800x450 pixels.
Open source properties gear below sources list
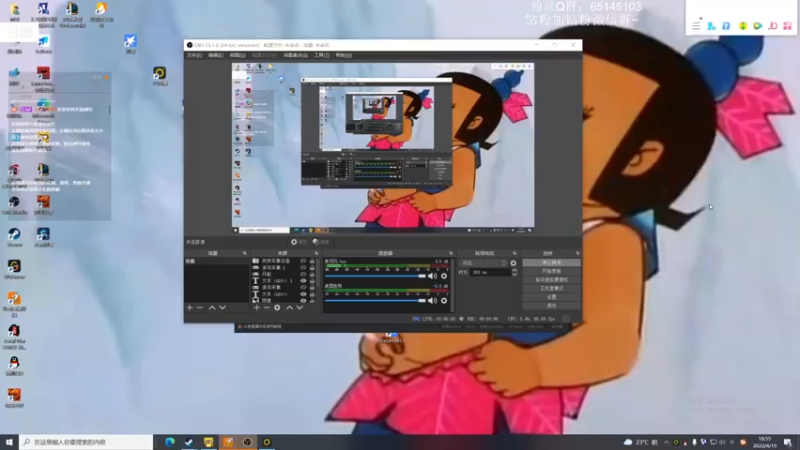[277, 308]
